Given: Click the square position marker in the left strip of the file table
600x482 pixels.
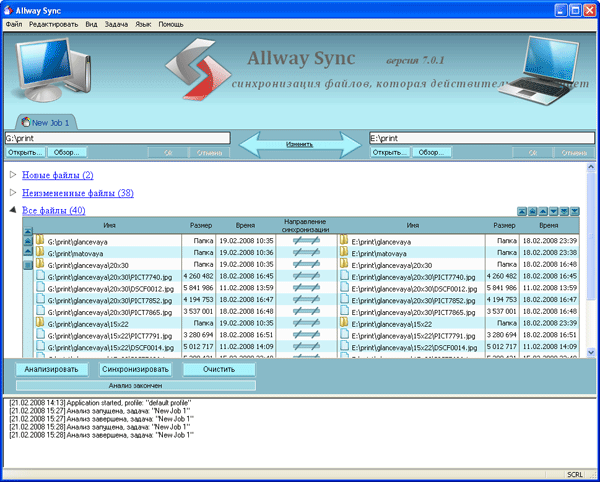Looking at the screenshot, I should pyautogui.click(x=28, y=265).
